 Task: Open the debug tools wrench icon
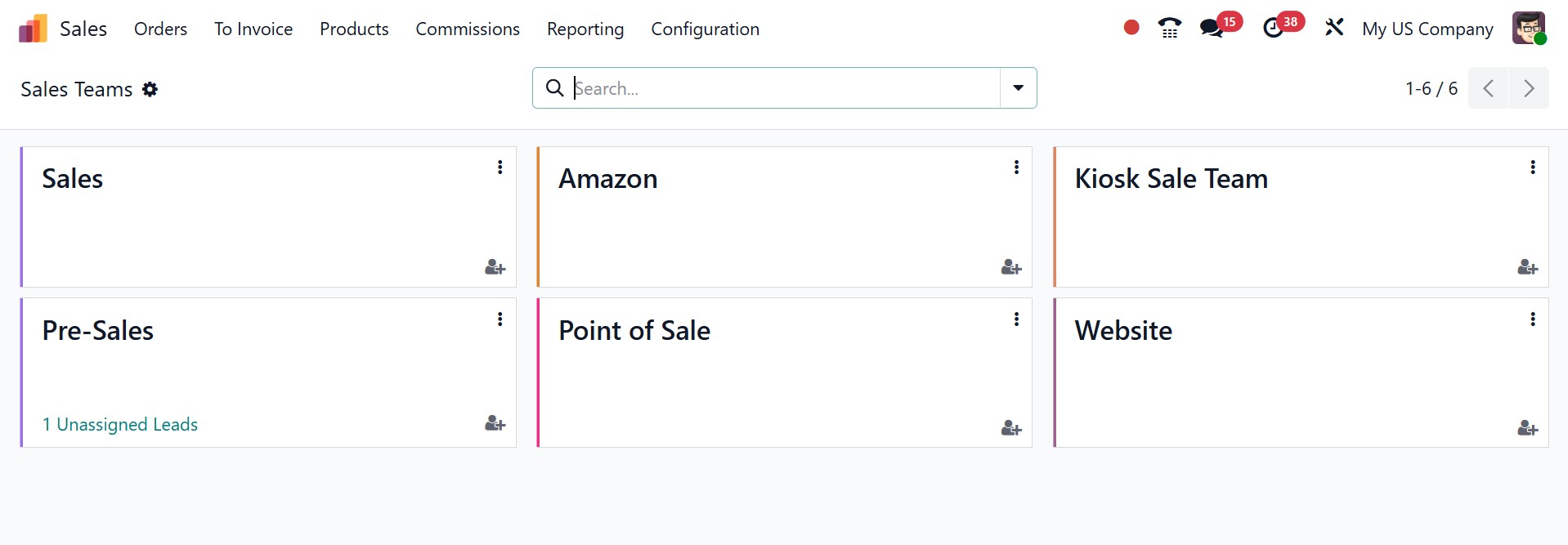pyautogui.click(x=1334, y=28)
